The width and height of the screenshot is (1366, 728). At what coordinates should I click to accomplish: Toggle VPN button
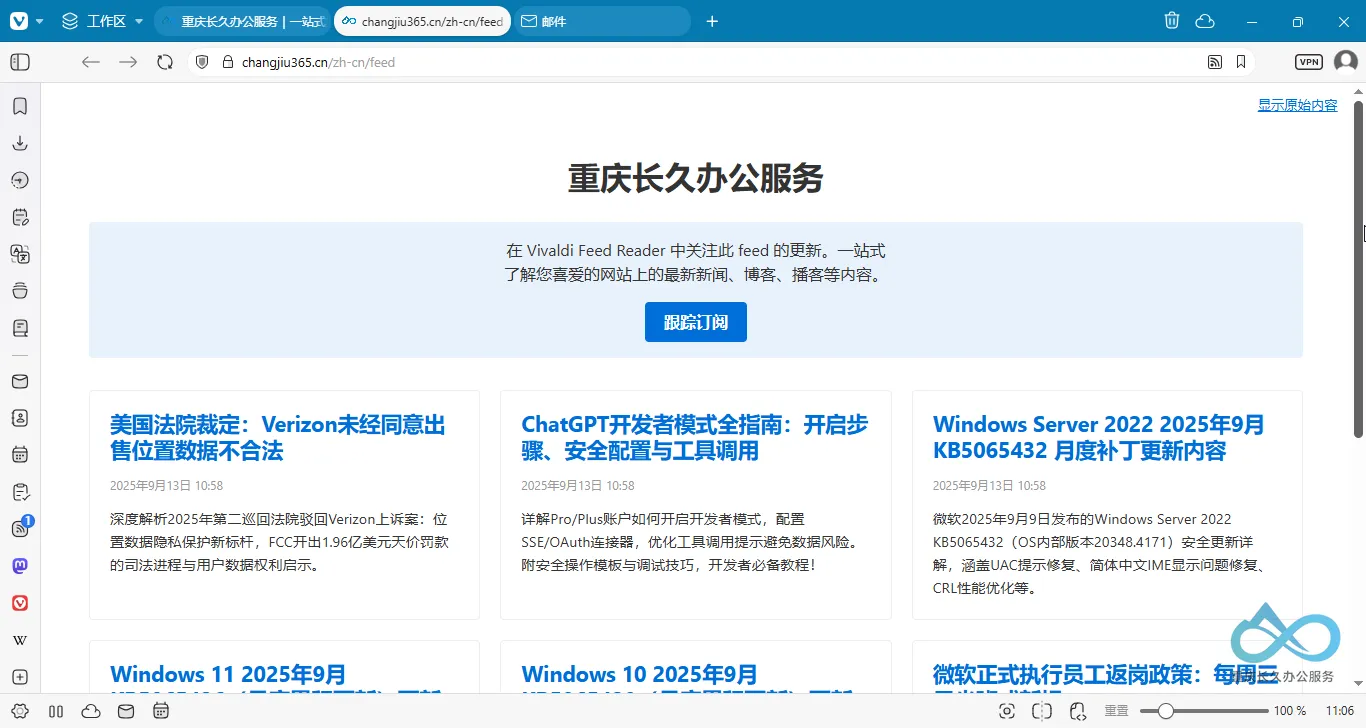point(1308,62)
